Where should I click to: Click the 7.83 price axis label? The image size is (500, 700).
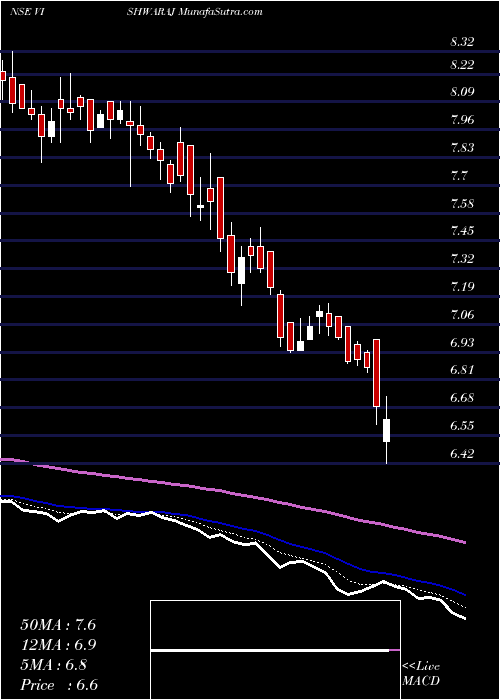[x=462, y=148]
